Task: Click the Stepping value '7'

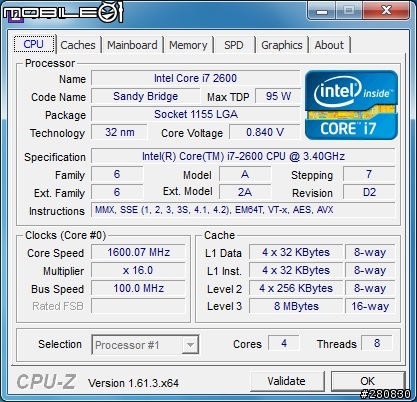Action: coord(369,174)
